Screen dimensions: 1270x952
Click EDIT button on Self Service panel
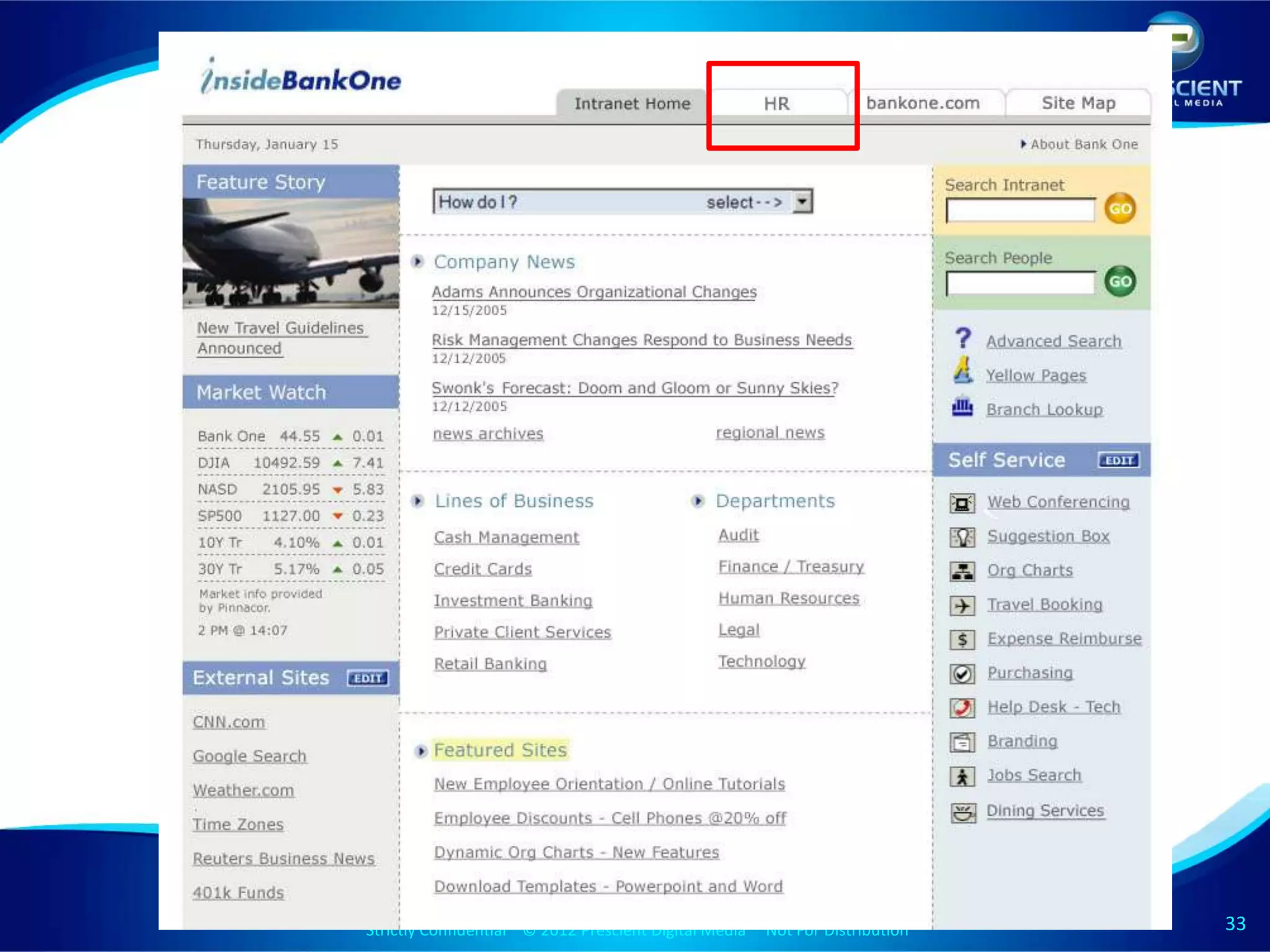point(1118,461)
